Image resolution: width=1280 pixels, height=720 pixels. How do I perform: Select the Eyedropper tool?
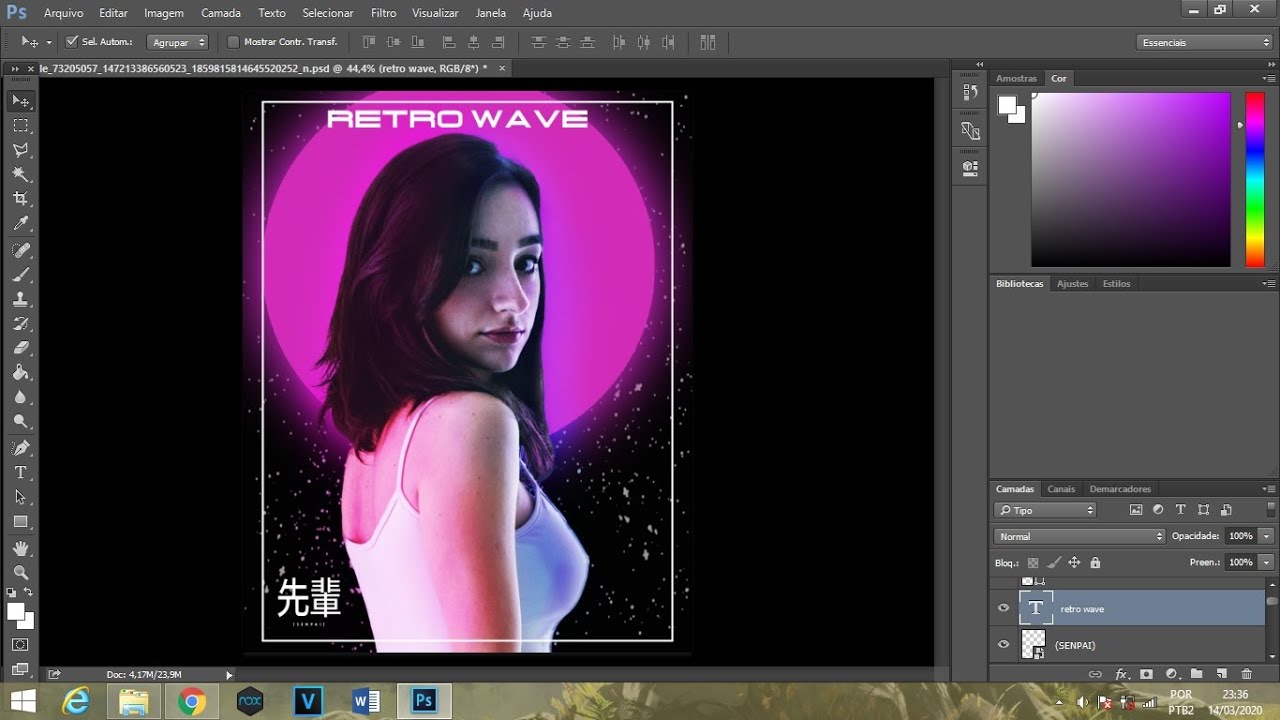pyautogui.click(x=20, y=224)
